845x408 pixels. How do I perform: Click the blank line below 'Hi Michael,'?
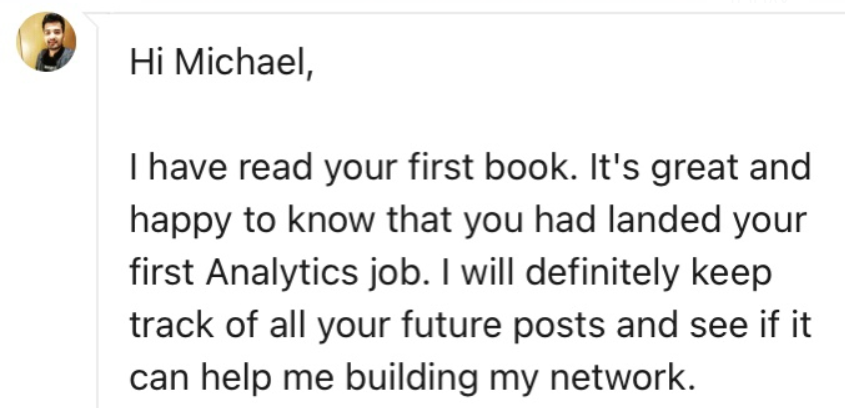click(469, 116)
